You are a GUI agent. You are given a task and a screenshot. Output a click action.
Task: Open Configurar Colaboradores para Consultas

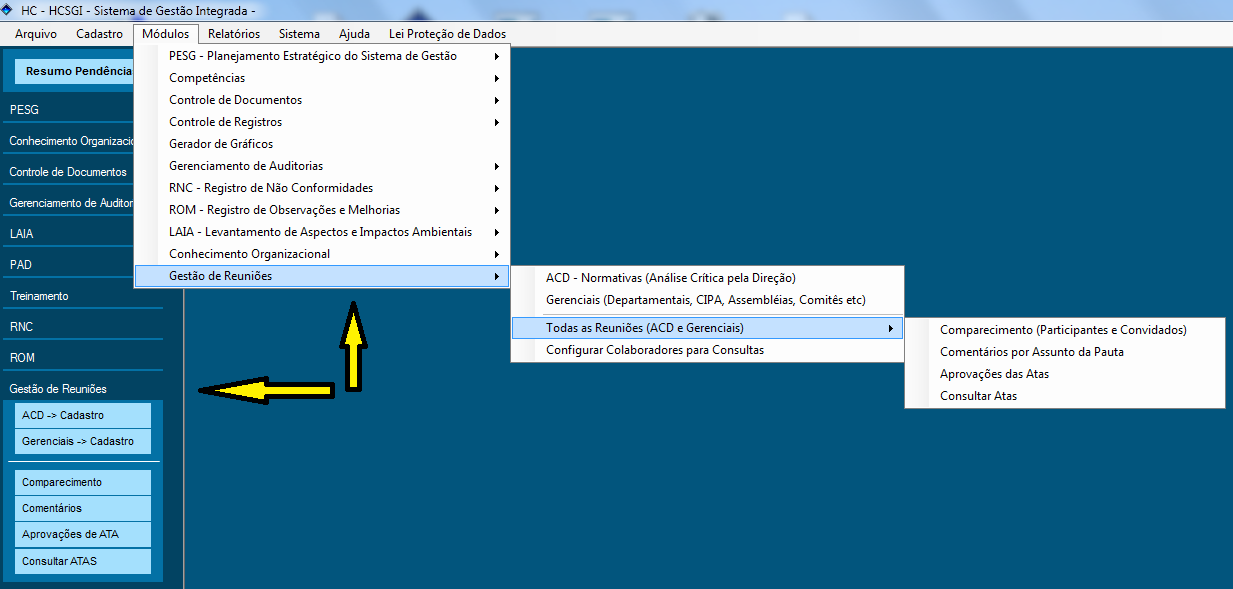[x=707, y=350]
